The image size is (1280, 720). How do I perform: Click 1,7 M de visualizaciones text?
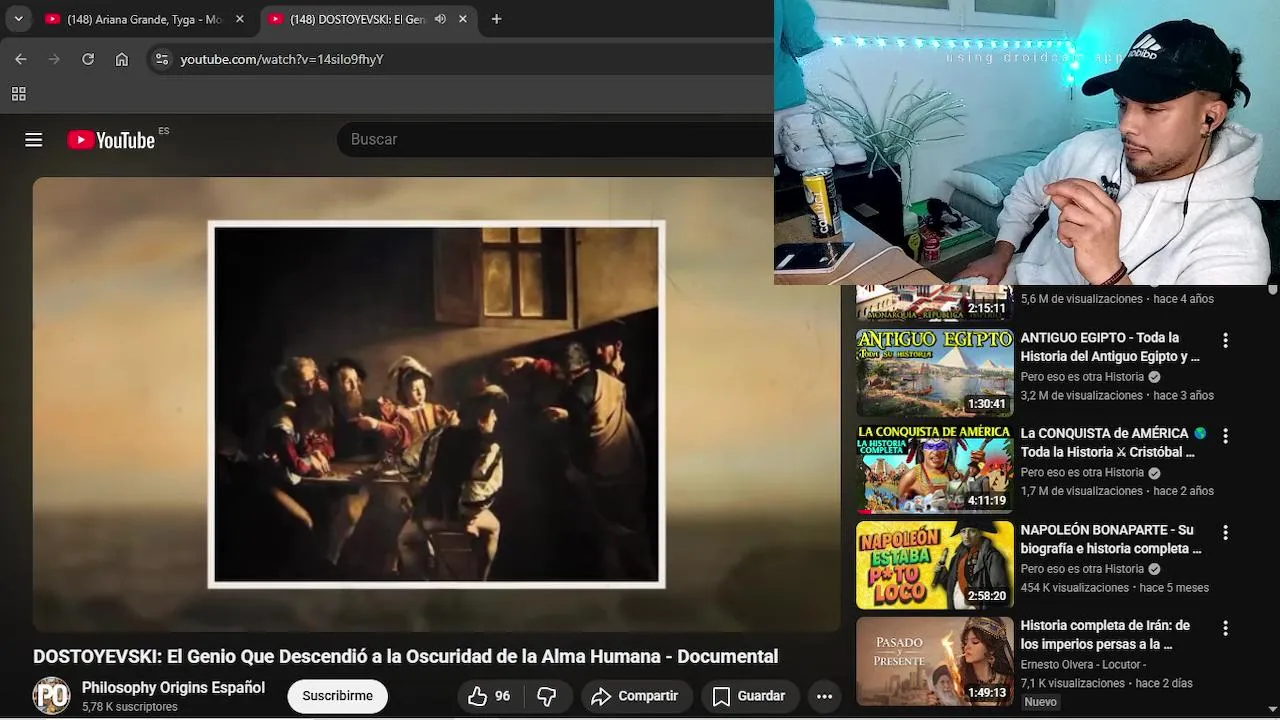(1081, 491)
